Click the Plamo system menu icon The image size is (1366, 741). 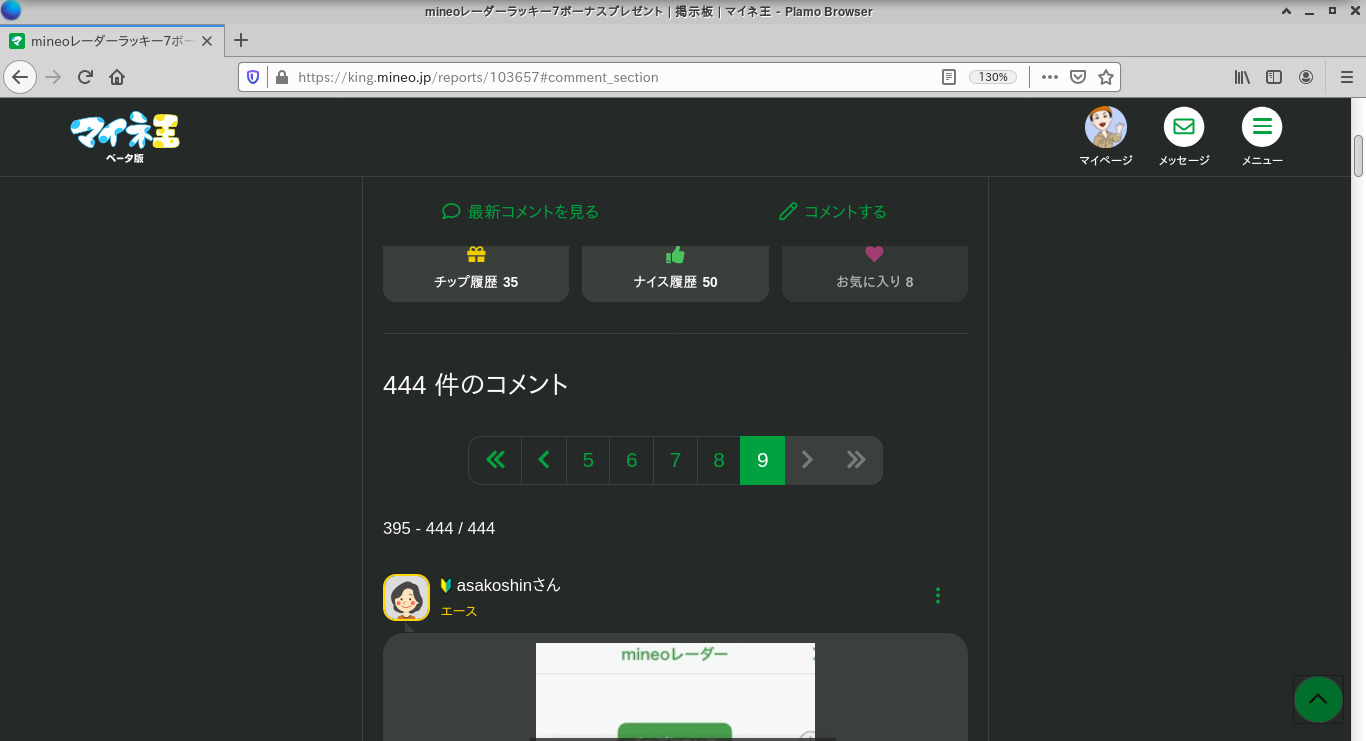(11, 11)
